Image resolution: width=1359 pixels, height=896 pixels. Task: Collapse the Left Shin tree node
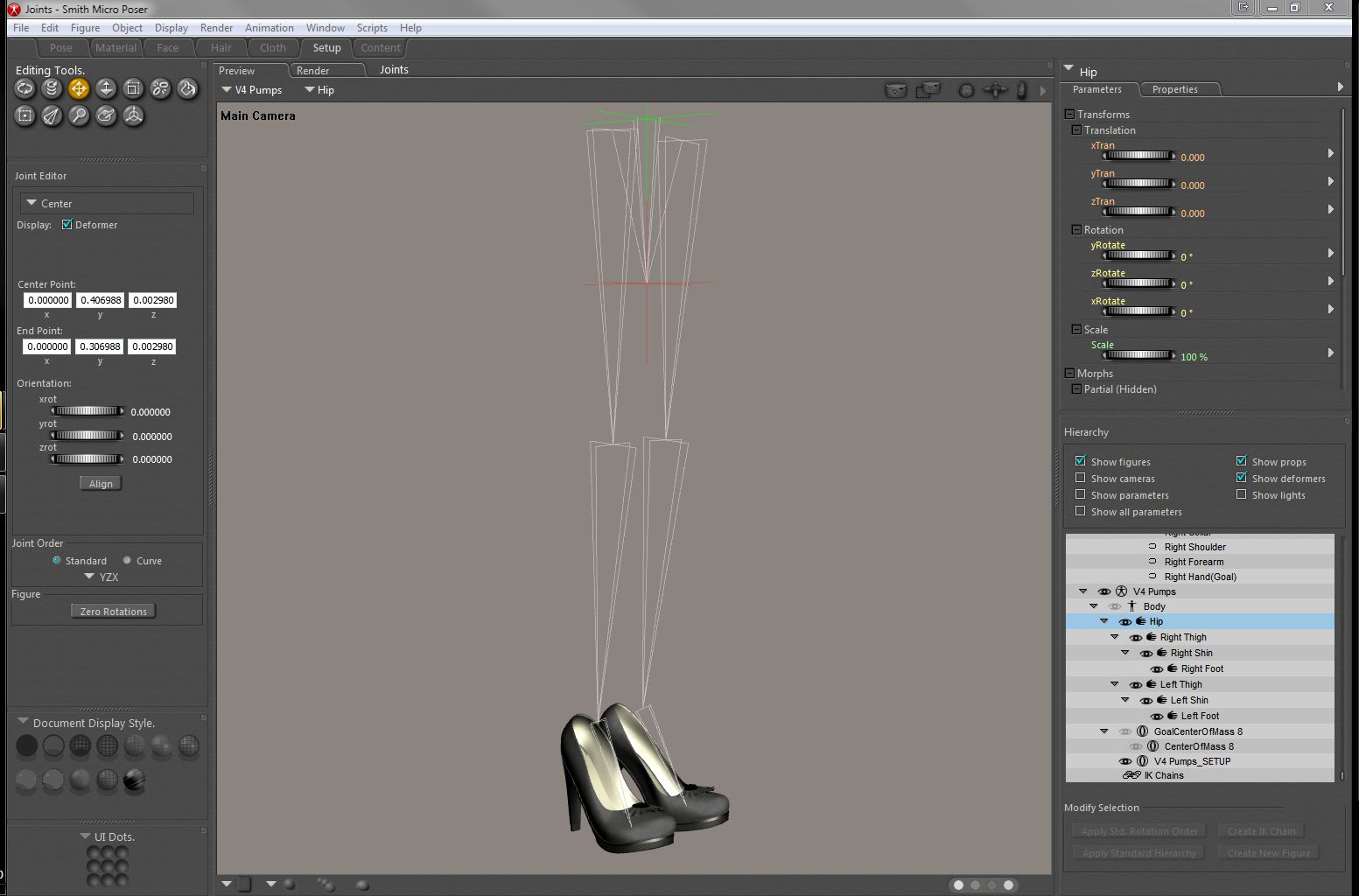click(x=1125, y=700)
